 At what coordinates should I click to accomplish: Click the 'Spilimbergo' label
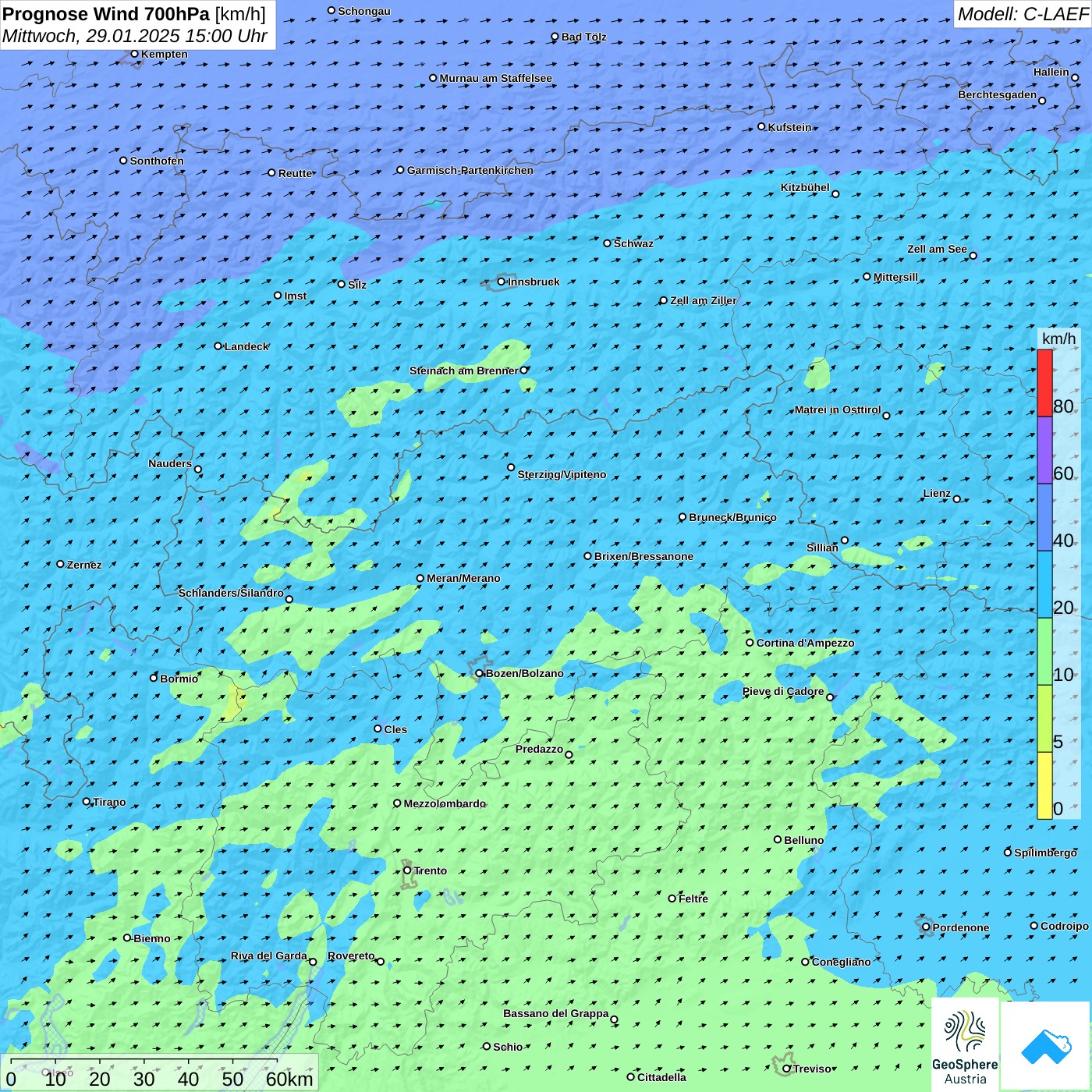coord(1045,853)
